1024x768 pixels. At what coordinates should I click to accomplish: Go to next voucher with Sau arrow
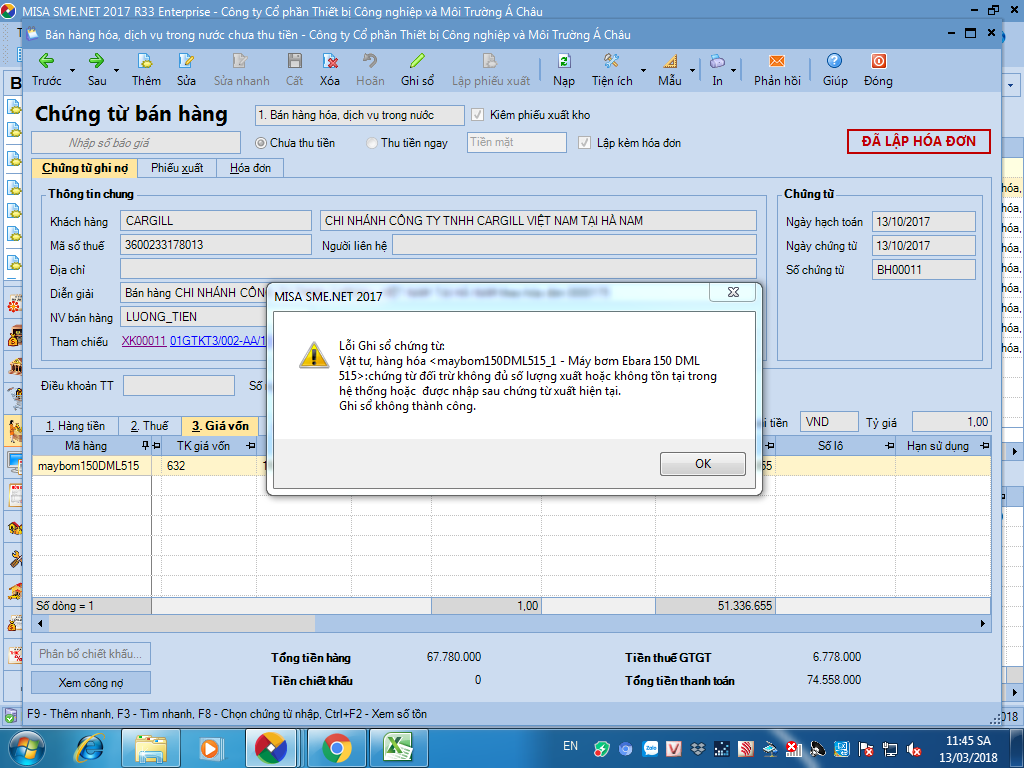point(96,61)
